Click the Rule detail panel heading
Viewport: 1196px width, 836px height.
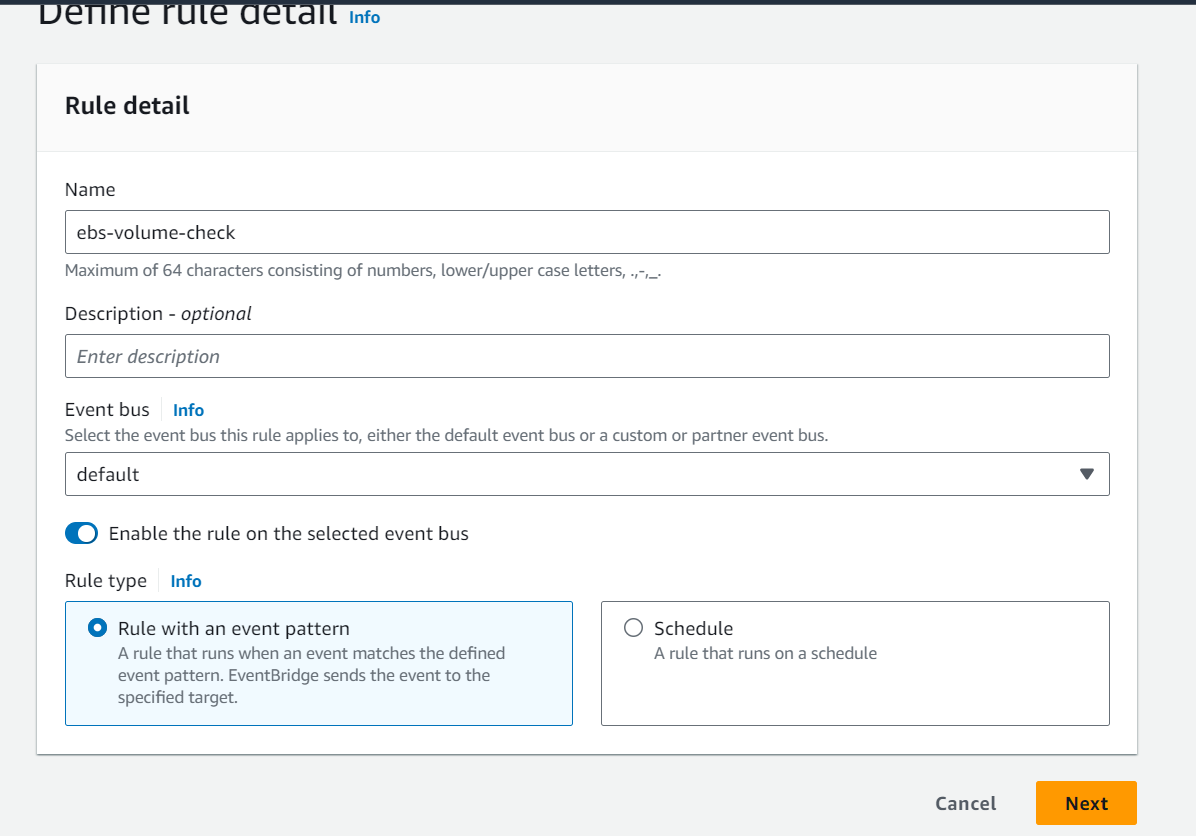(x=127, y=105)
